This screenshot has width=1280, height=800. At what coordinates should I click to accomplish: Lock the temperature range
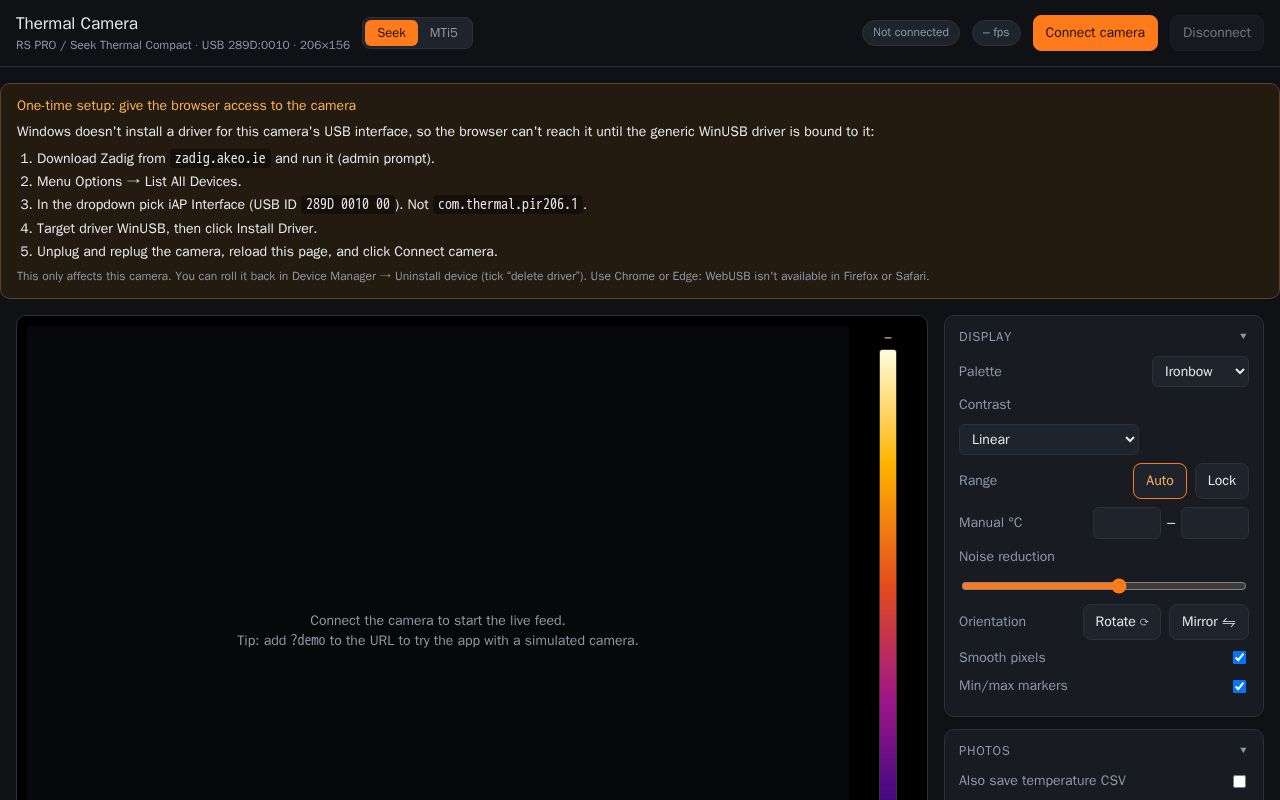click(x=1222, y=481)
